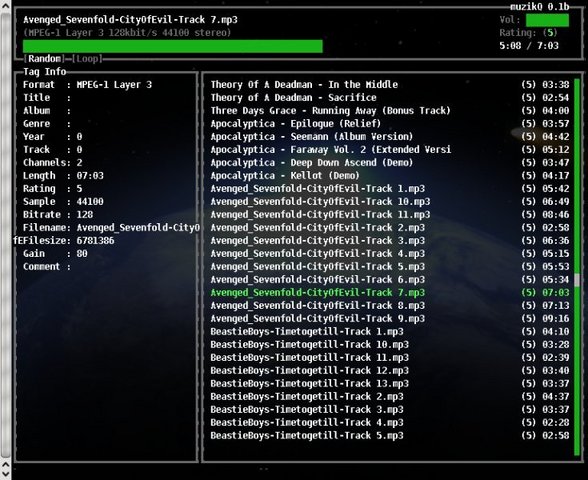Select BeastieBoys-Timetogetill-Track 13.mp3 in playlist
Viewport: 588px width, 480px height.
[x=390, y=384]
